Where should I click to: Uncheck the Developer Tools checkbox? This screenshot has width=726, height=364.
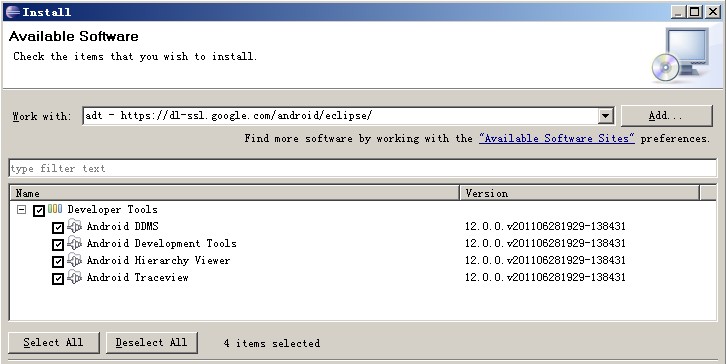[39, 211]
